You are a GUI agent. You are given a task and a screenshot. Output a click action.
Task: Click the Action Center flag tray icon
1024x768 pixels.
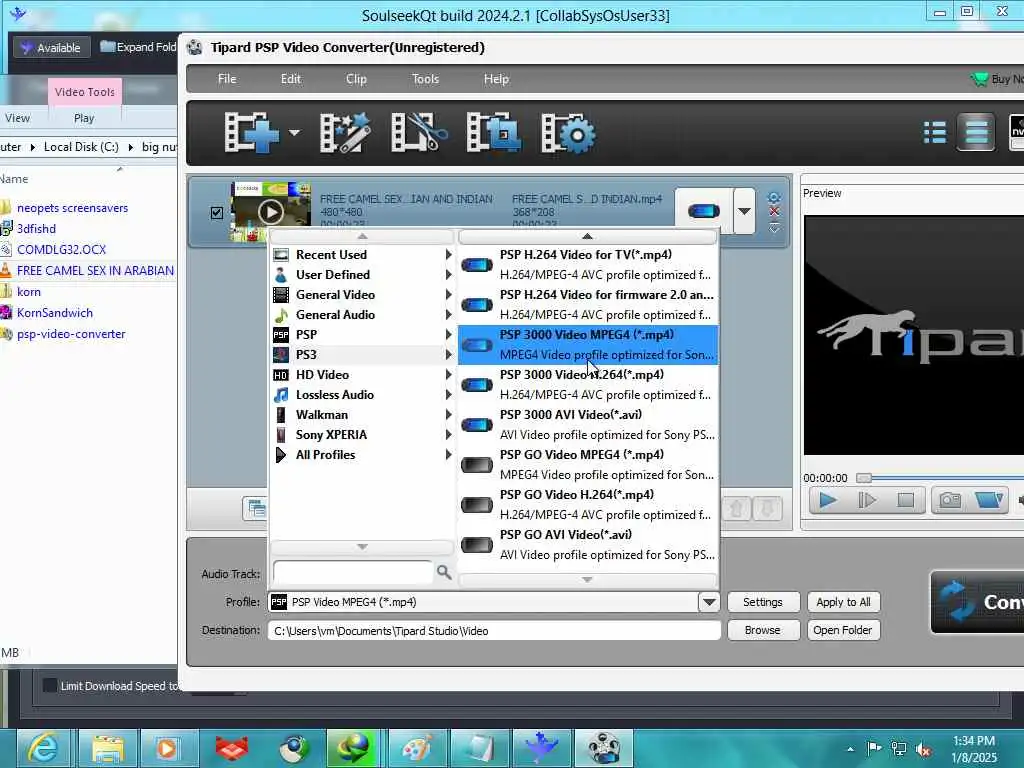pyautogui.click(x=874, y=748)
